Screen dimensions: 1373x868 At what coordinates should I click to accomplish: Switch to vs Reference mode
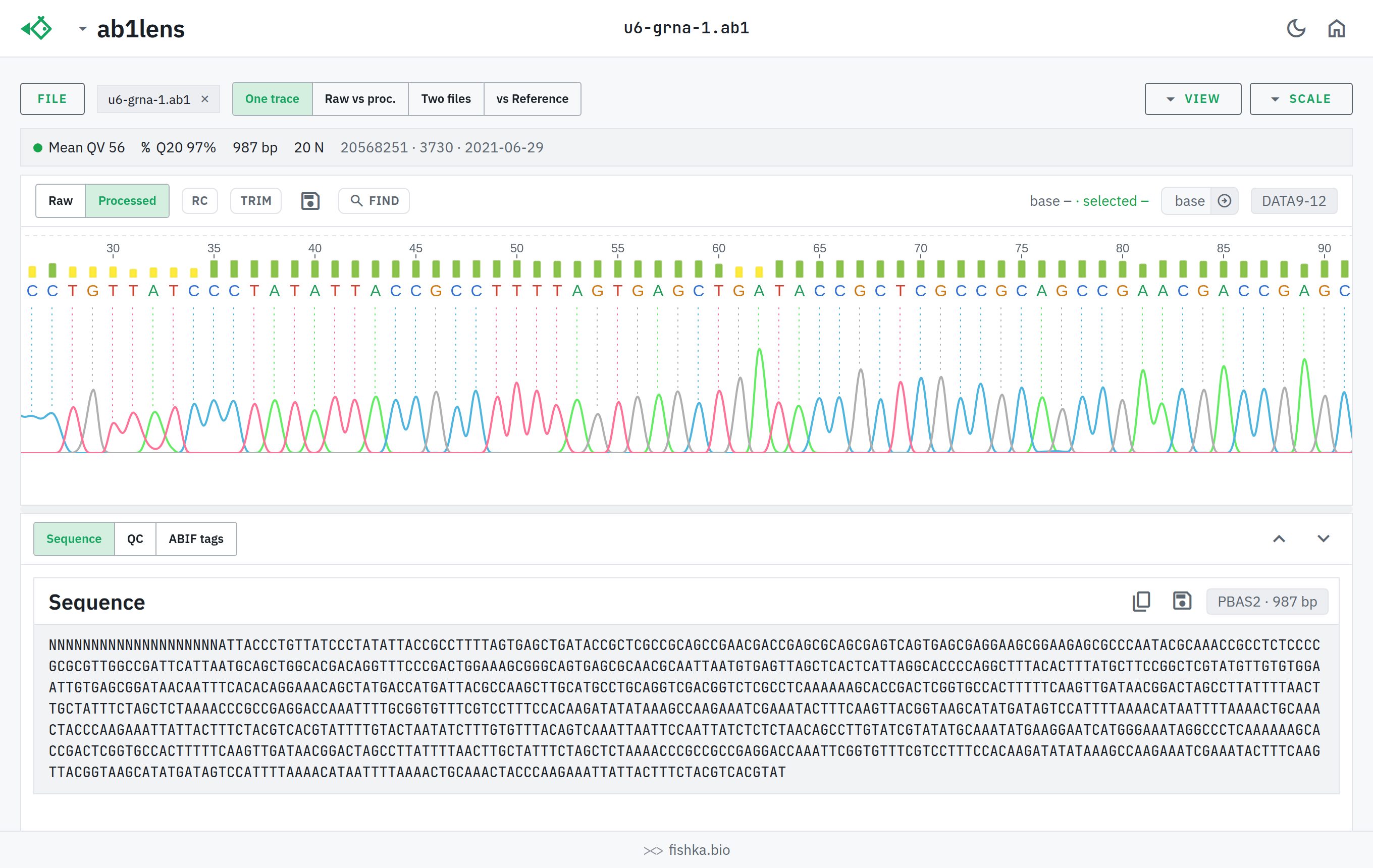532,98
